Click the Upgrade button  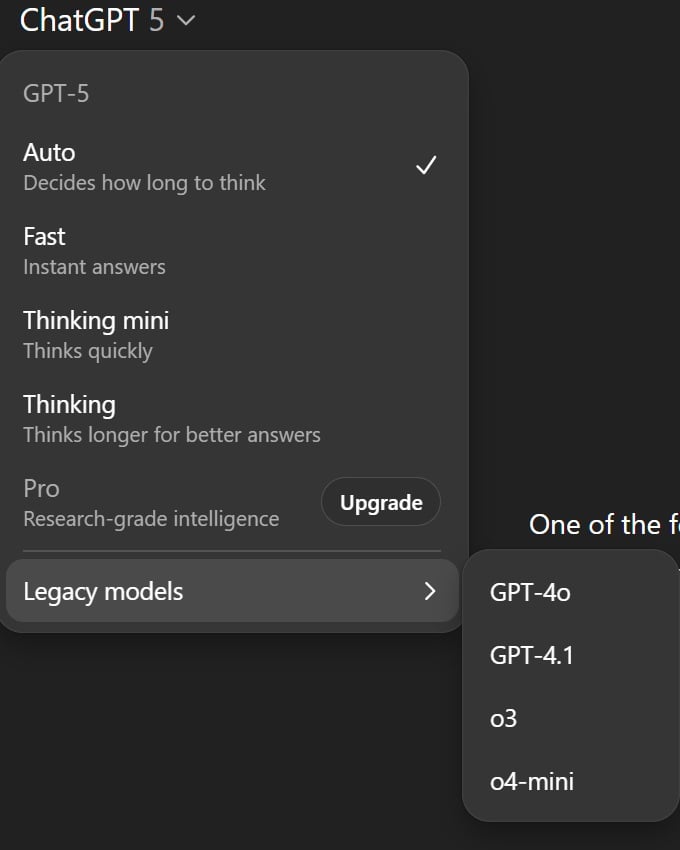point(380,502)
